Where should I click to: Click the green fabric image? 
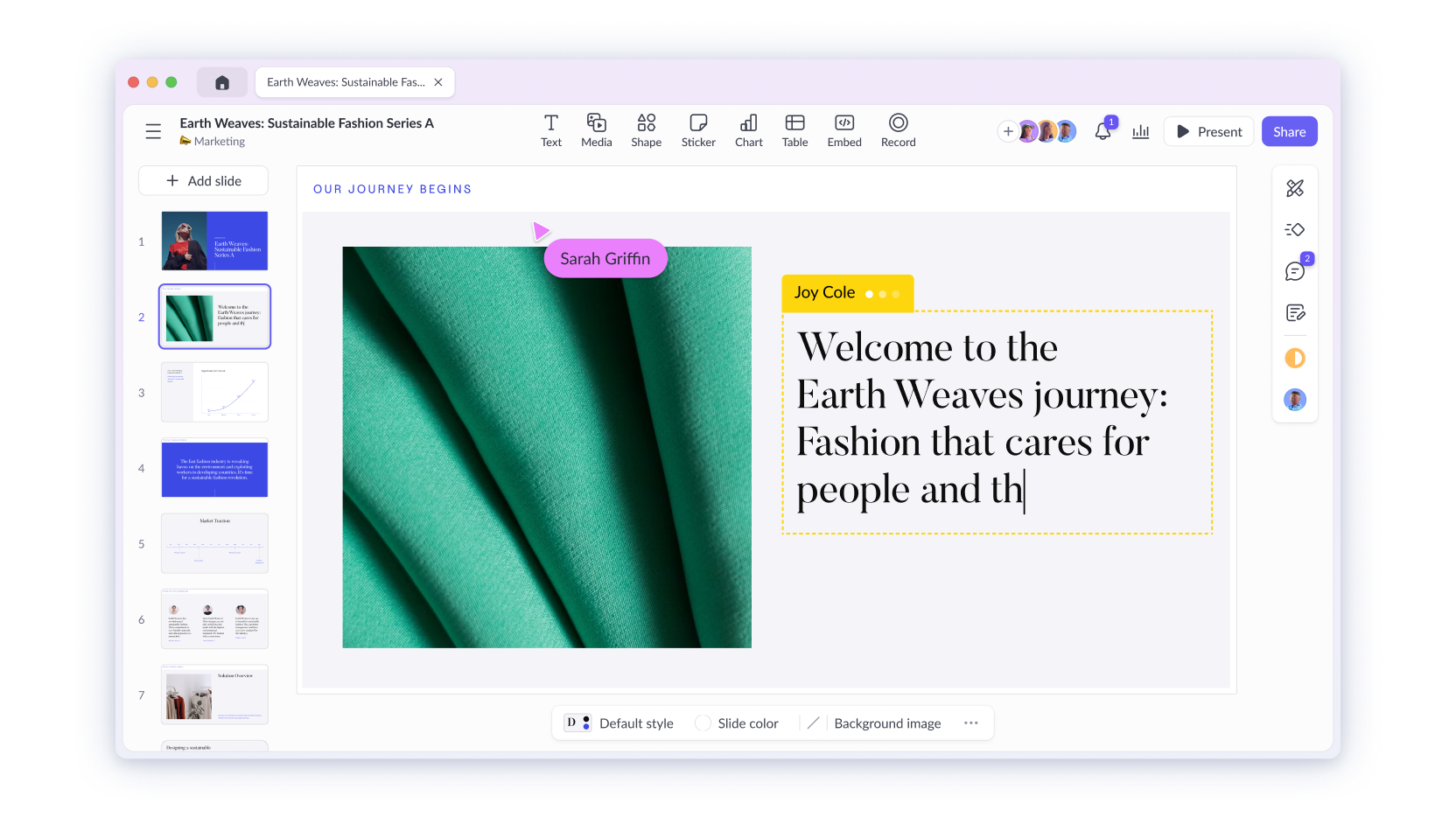pos(547,447)
